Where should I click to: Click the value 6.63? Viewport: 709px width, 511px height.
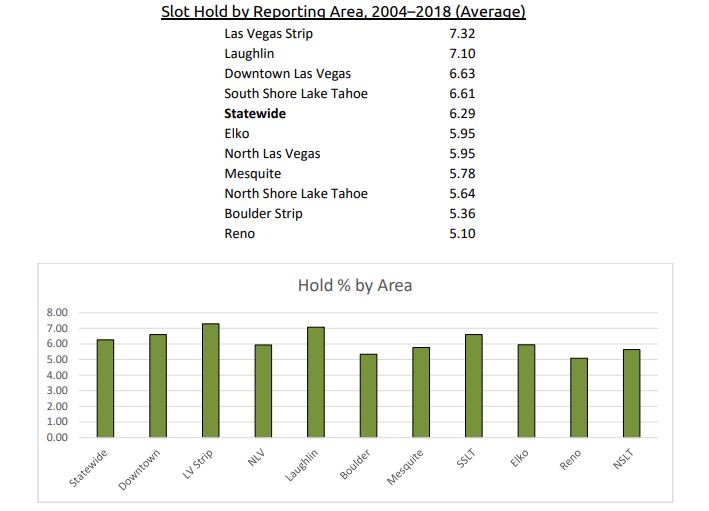tap(462, 73)
